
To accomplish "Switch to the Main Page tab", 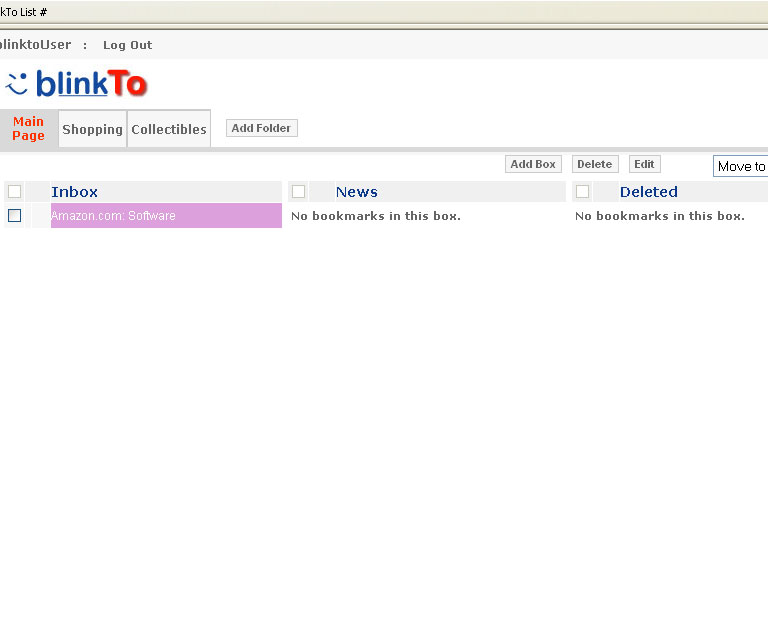I will [28, 129].
